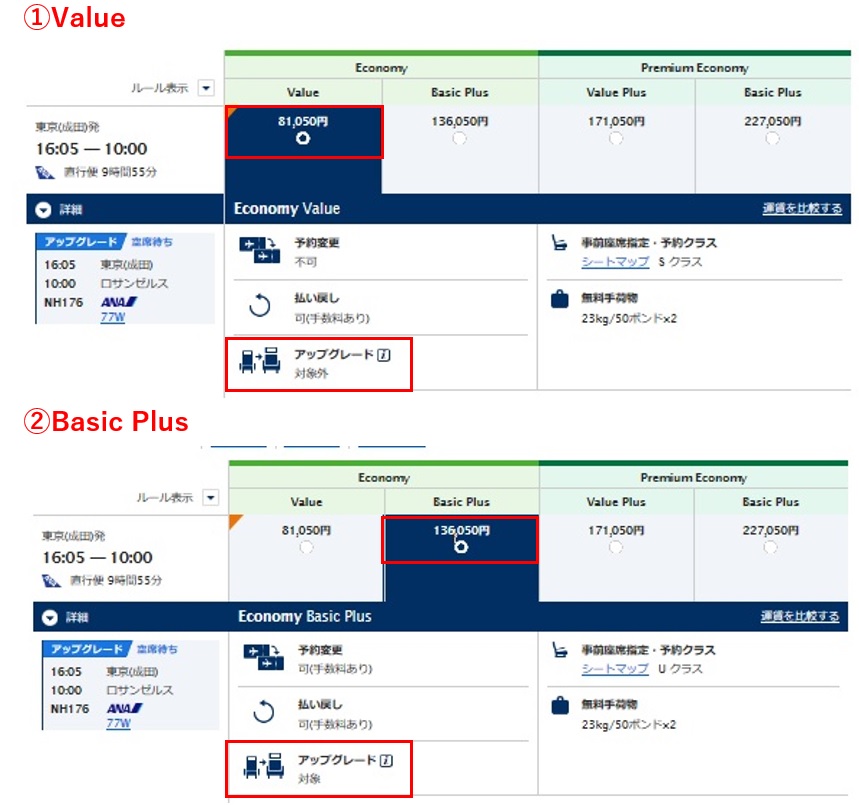Click 運賃を比較する link in Economy Value bar
The image size is (859, 805).
(802, 208)
